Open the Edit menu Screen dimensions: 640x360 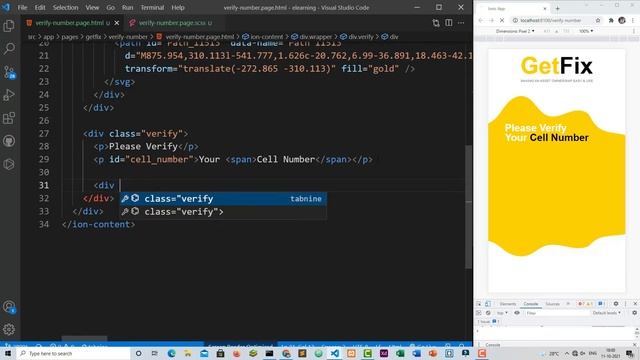[x=40, y=7]
